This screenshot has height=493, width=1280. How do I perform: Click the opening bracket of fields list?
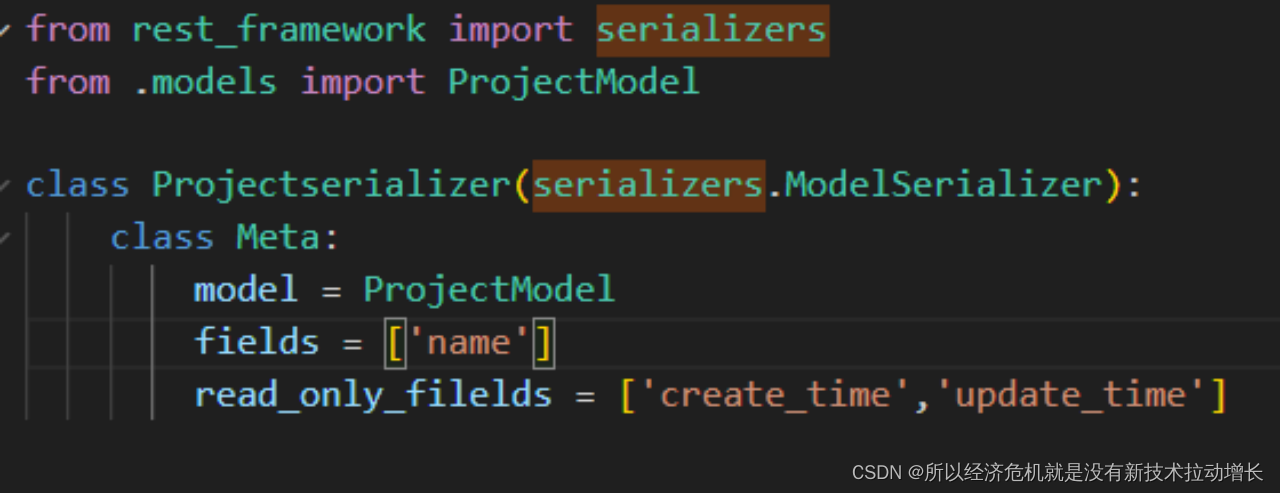[395, 343]
